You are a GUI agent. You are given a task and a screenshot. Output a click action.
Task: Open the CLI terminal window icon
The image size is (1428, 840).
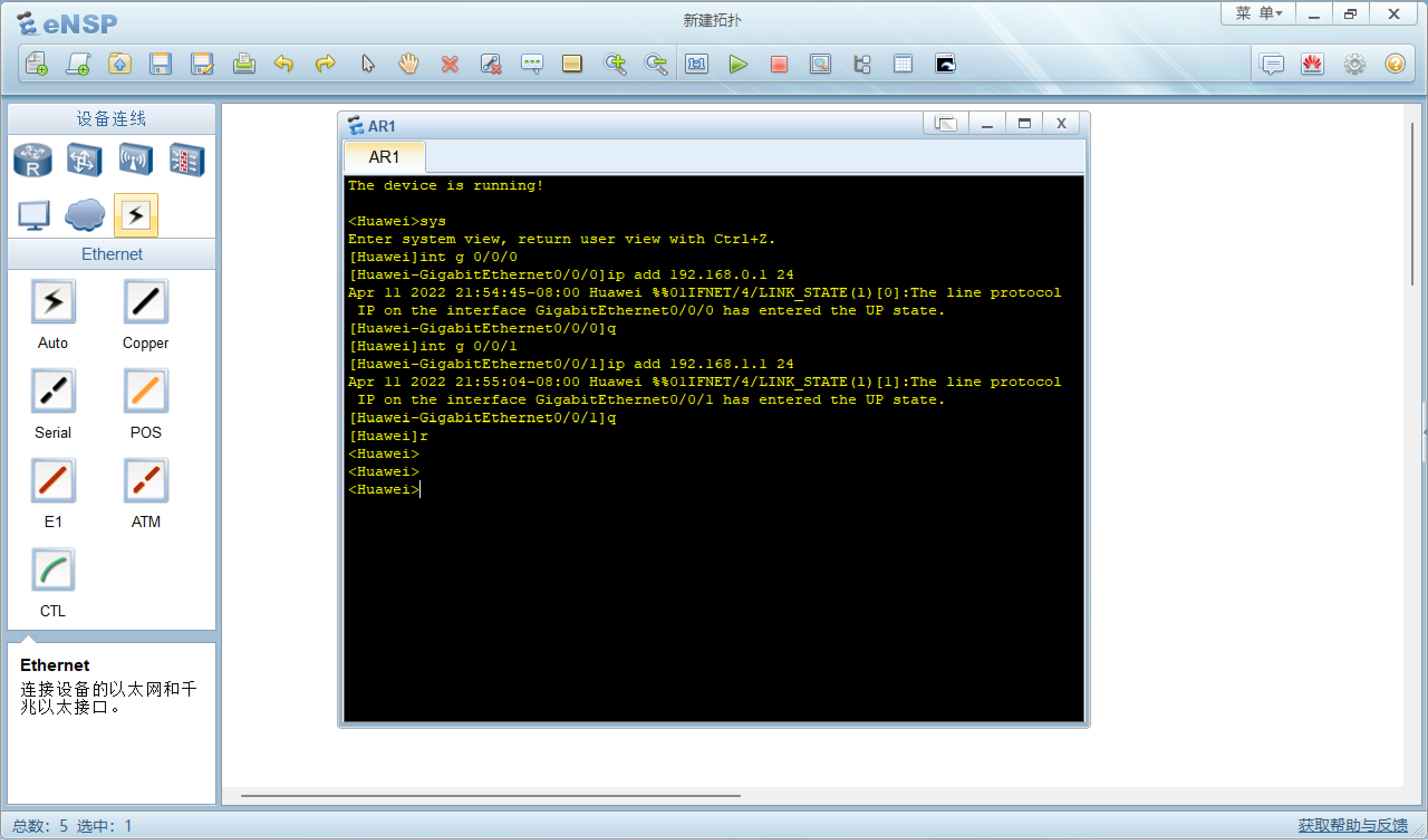(945, 64)
